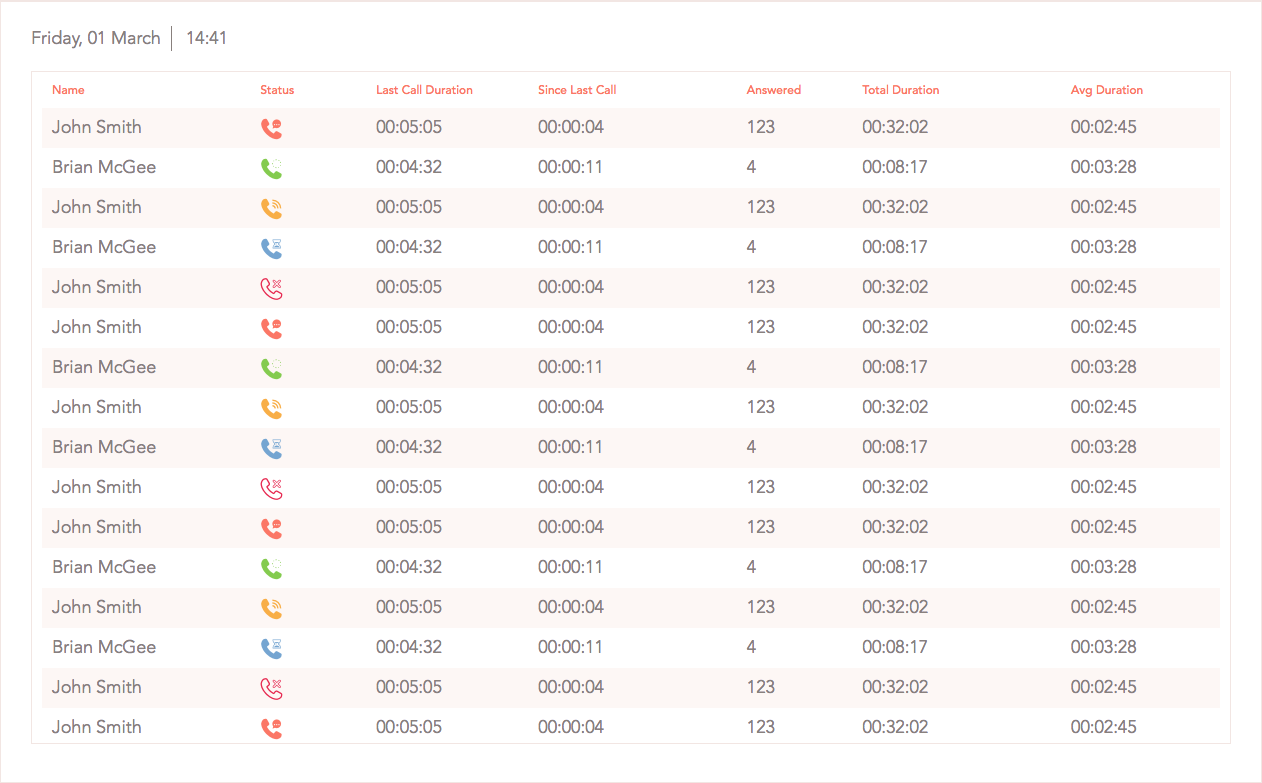Screen dimensions: 1262x783
Task: Click the blue hourglass-phone icon in row 14
Action: point(271,648)
